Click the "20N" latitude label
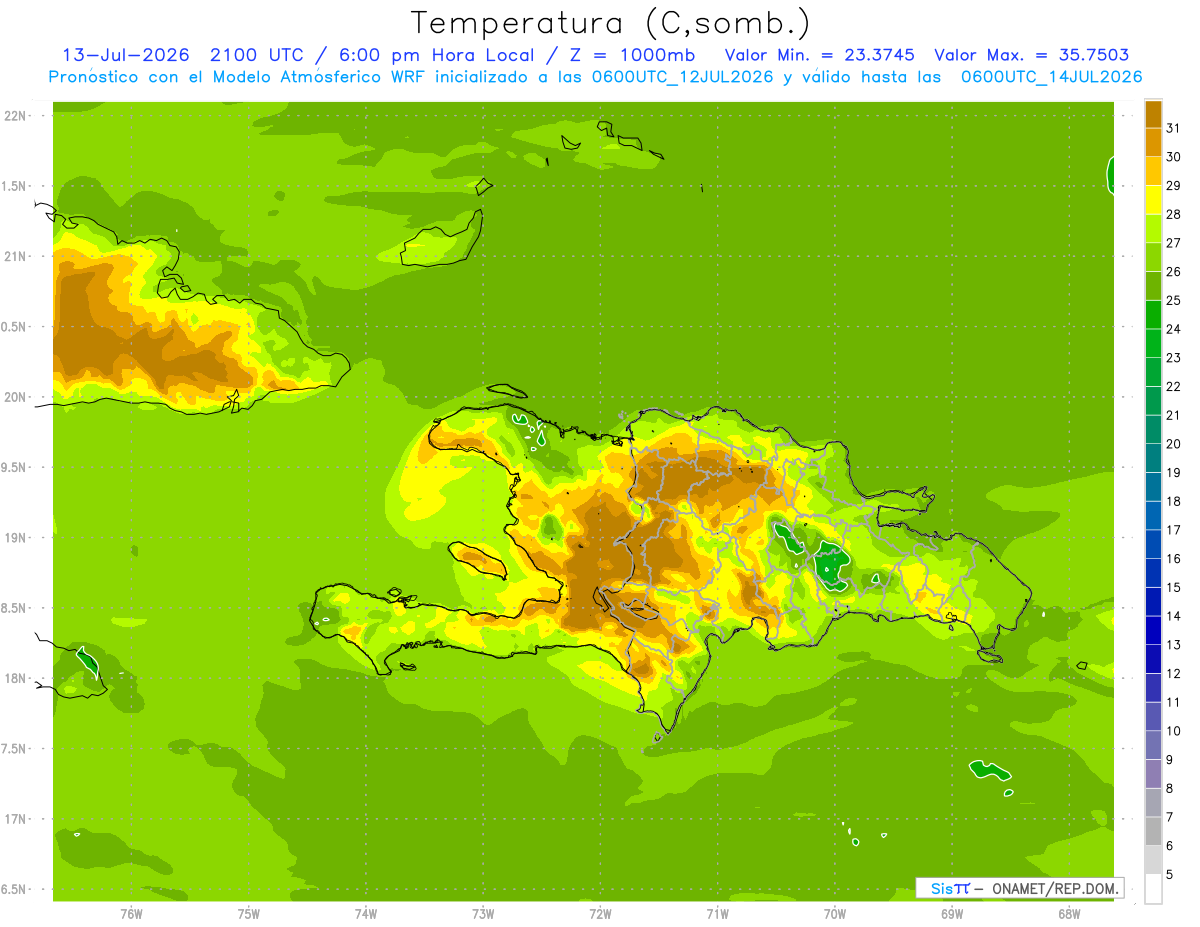This screenshot has height=927, width=1200. point(16,397)
